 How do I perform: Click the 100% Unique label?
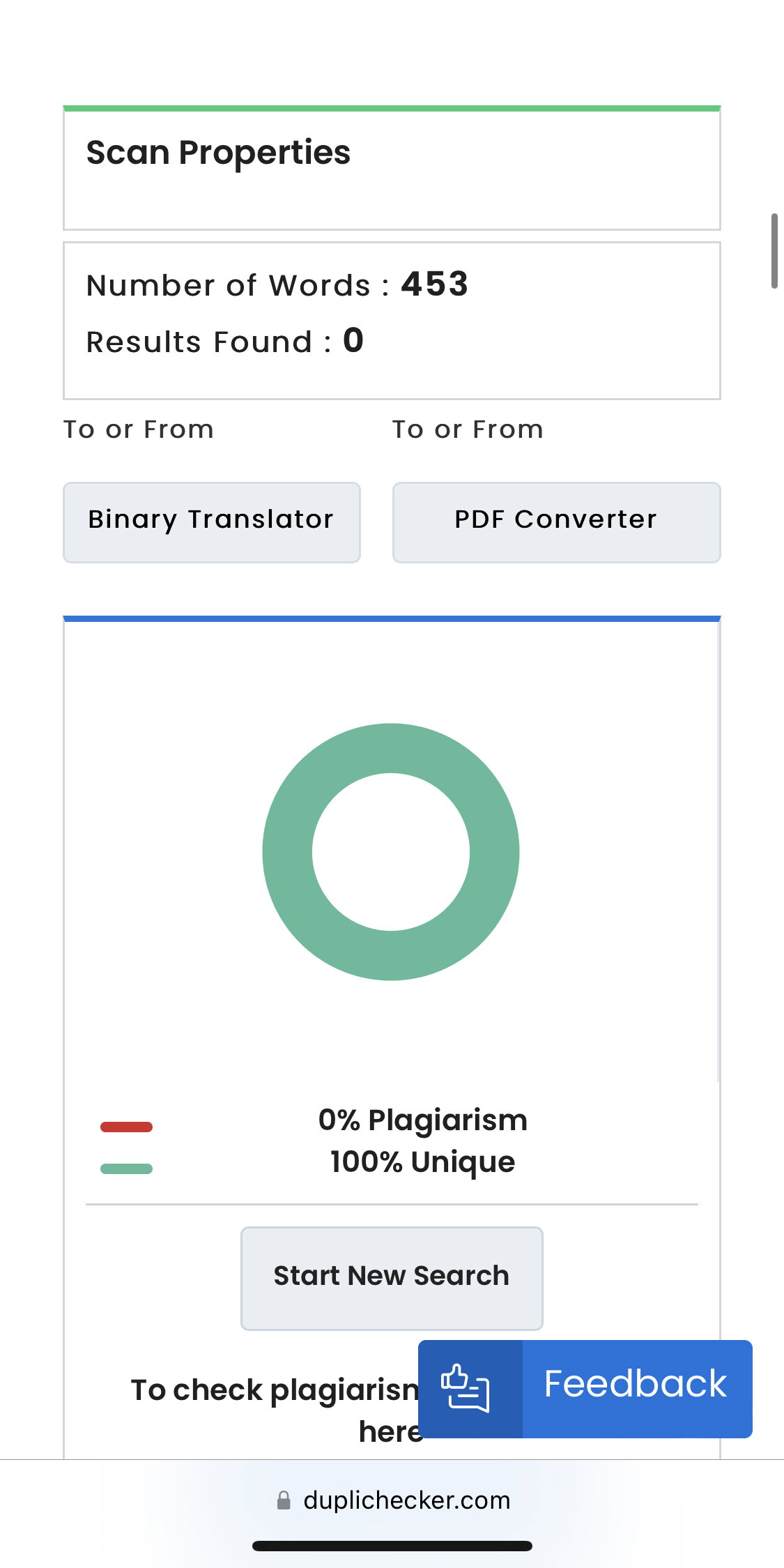click(423, 1162)
